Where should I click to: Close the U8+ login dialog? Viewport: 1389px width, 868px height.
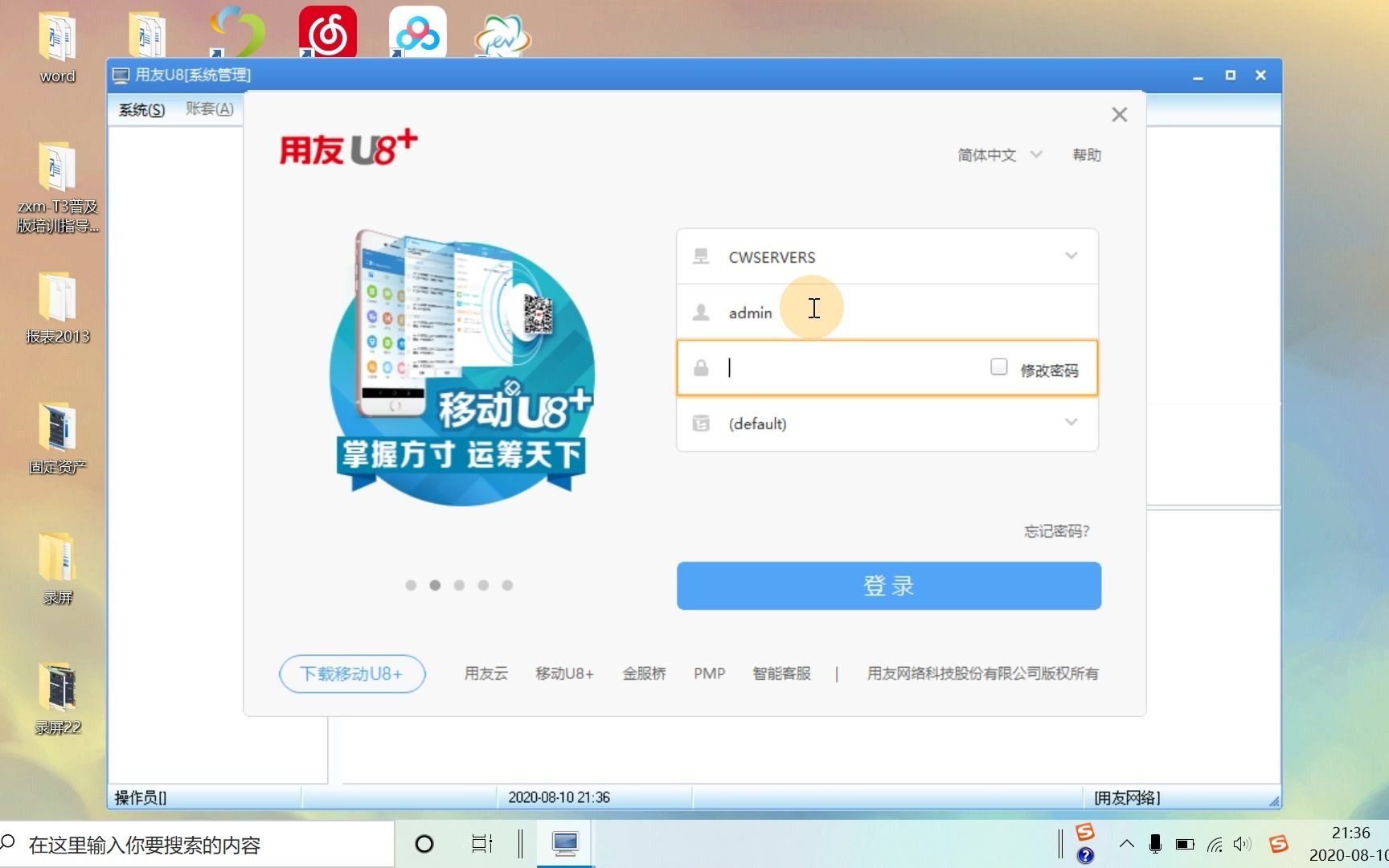tap(1119, 115)
